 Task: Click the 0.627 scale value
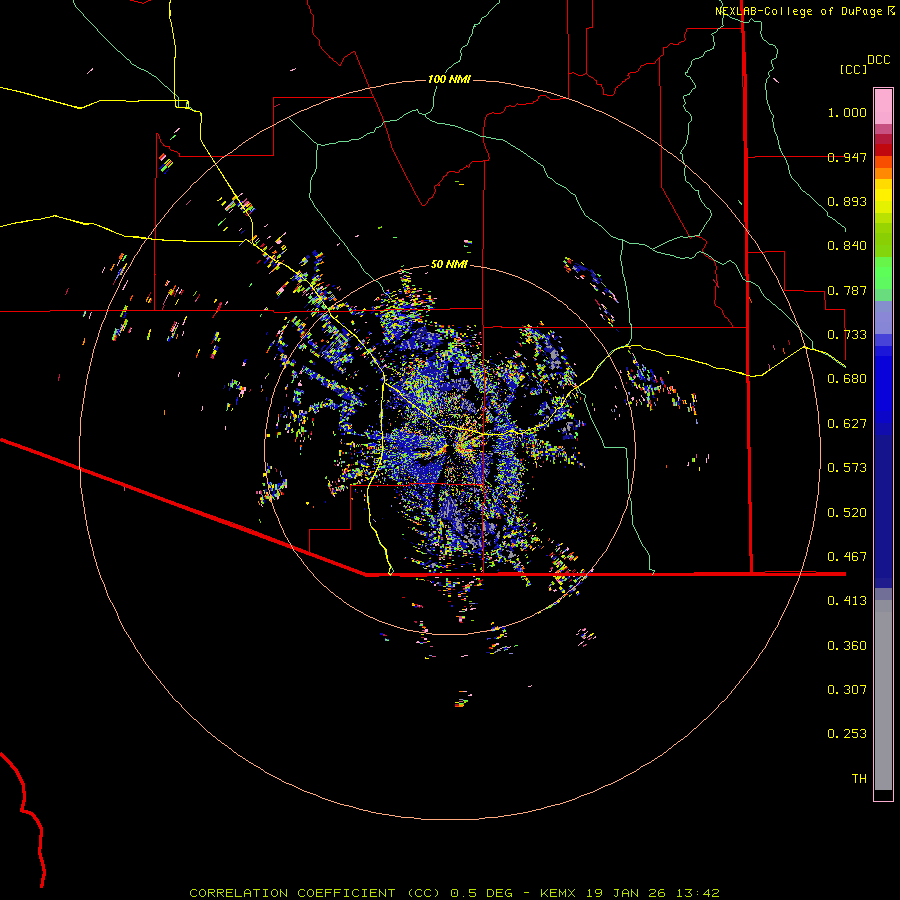click(x=847, y=424)
